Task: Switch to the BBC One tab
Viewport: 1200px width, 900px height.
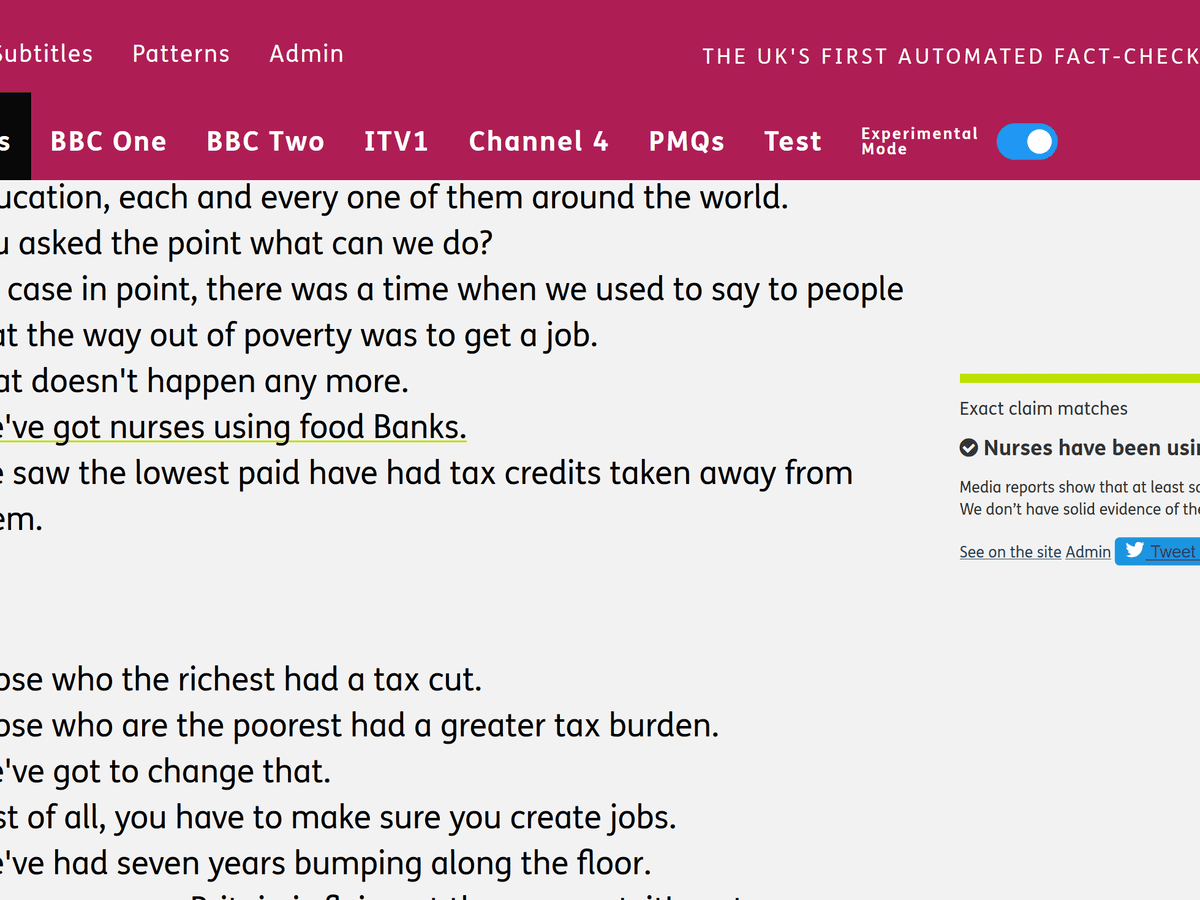Action: (x=108, y=142)
